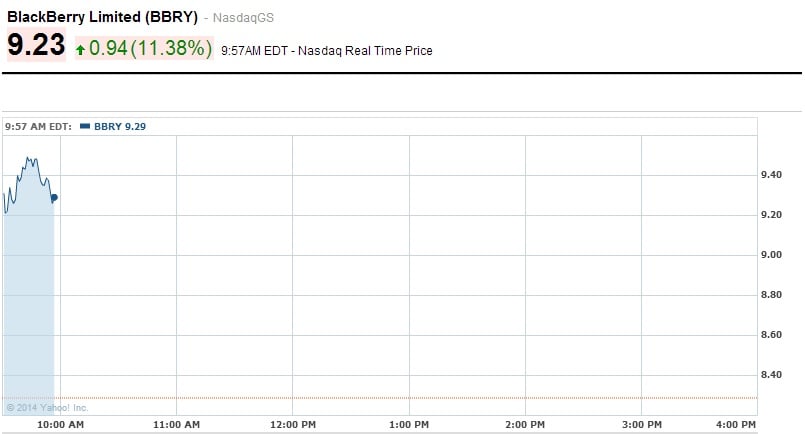This screenshot has width=805, height=434.
Task: Click the green up arrow icon
Action: pyautogui.click(x=80, y=49)
